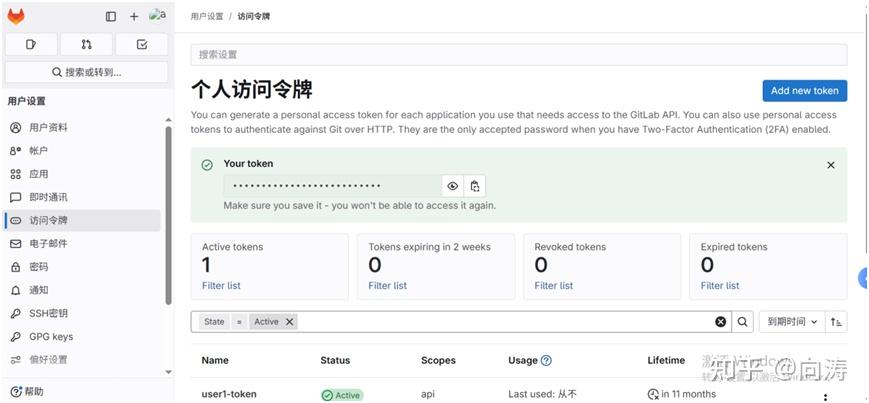The image size is (869, 403).
Task: Click the in 11 months lifetime cell
Action: coord(681,394)
